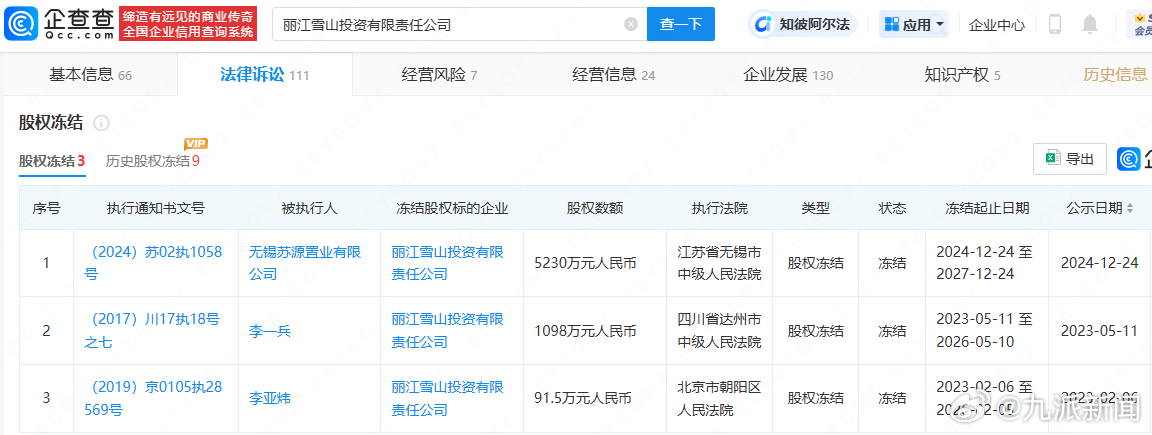Open the mobile phone icon in header

point(1055,24)
